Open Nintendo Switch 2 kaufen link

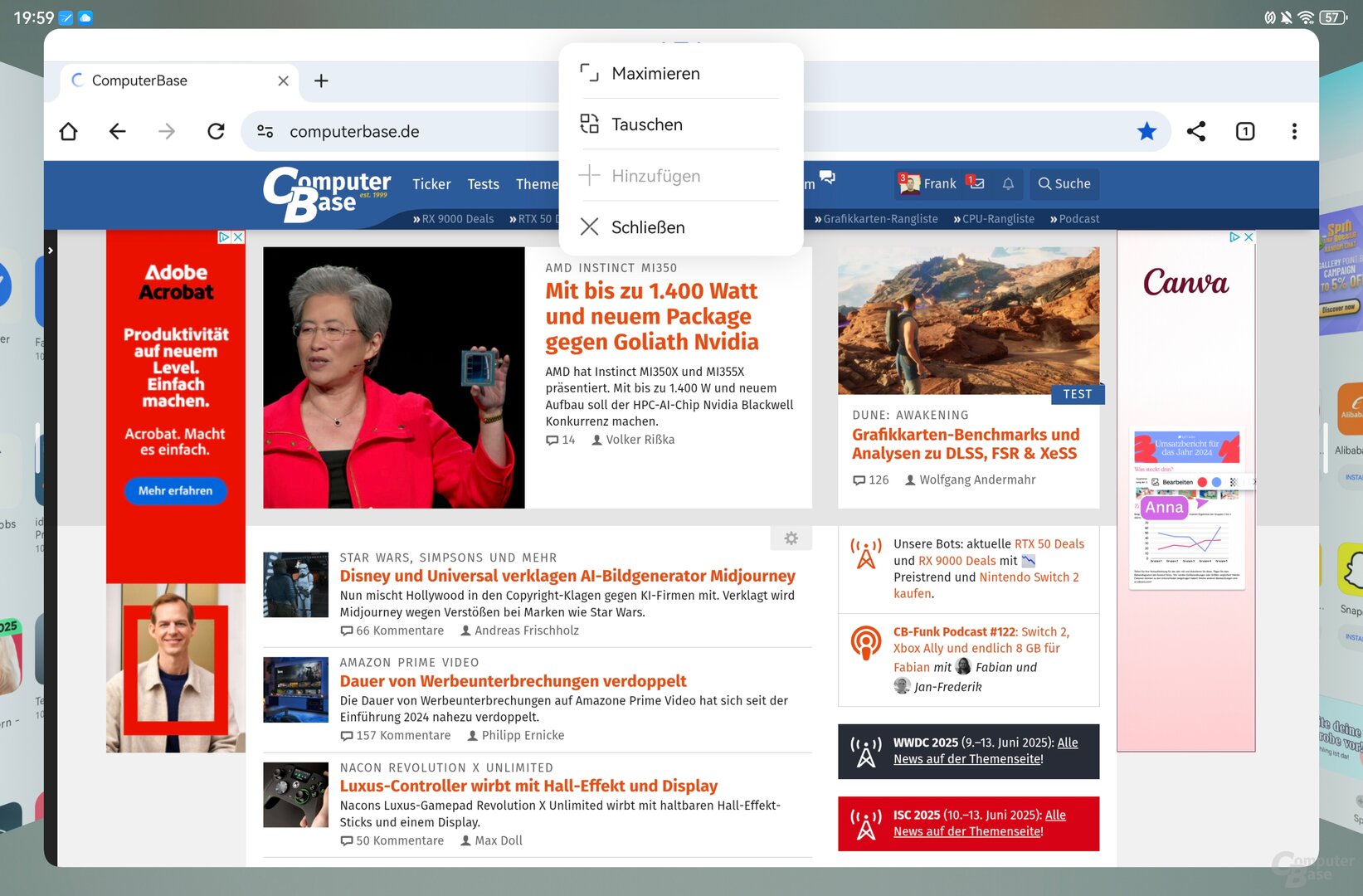pos(986,586)
